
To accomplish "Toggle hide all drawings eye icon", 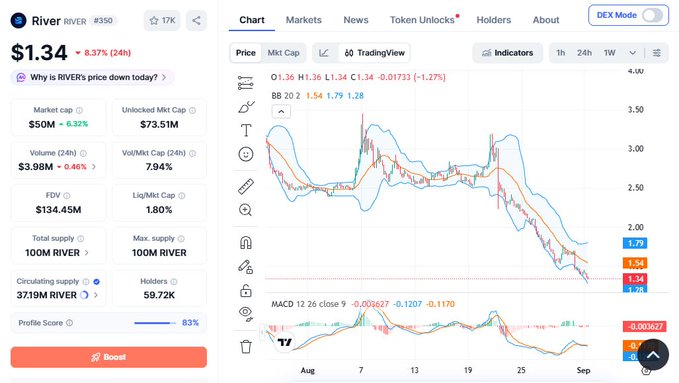I will click(246, 314).
